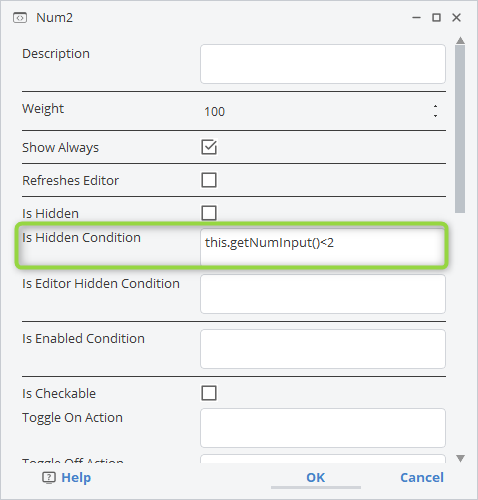478x500 pixels.
Task: Click into the Is Hidden Condition field
Action: [323, 247]
